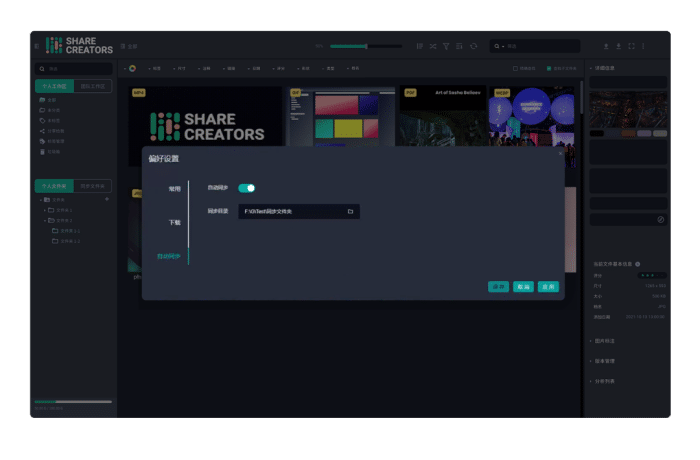Switch to 个人文件夹 tab
The width and height of the screenshot is (700, 460).
[54, 186]
